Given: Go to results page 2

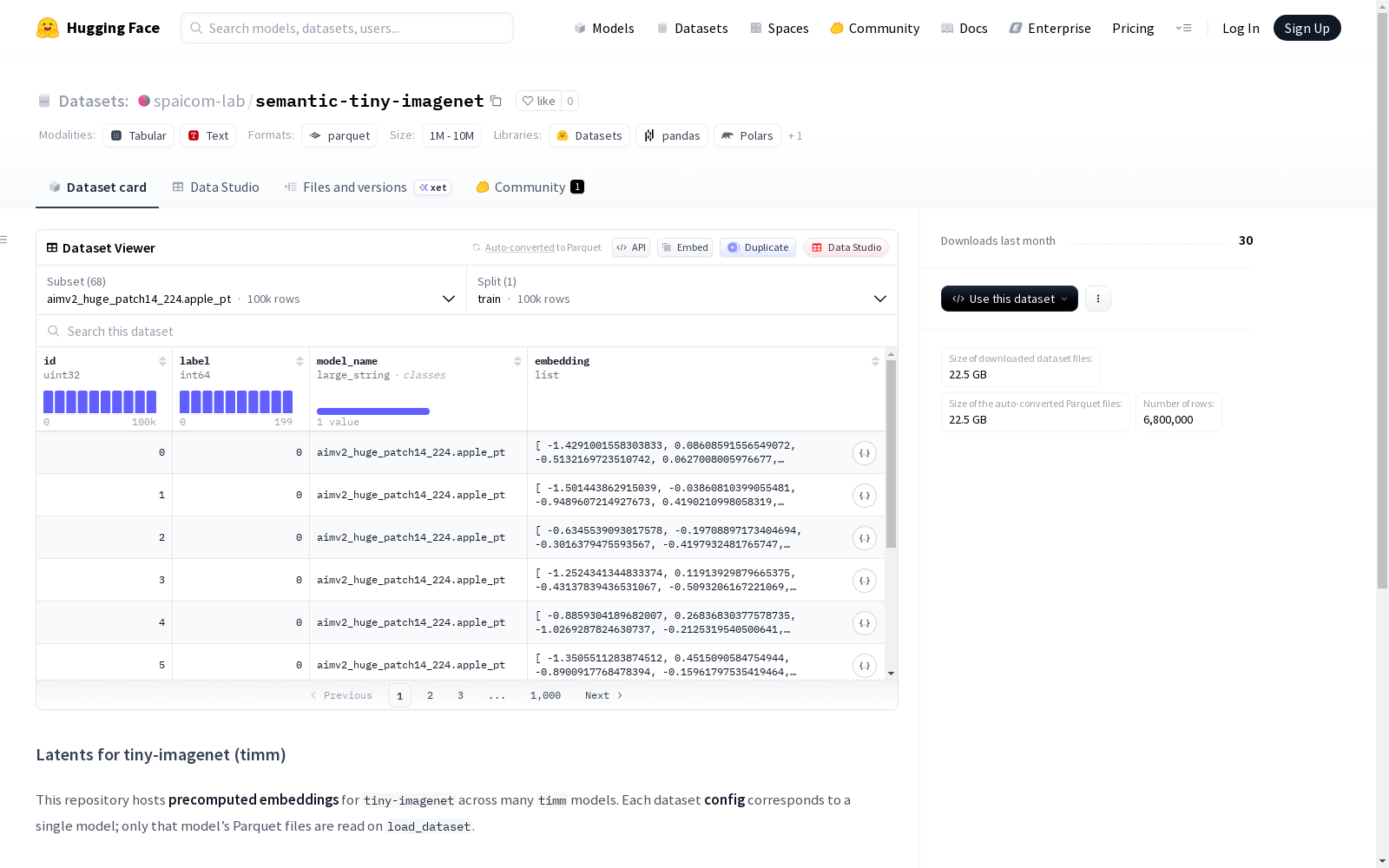Looking at the screenshot, I should (x=430, y=695).
